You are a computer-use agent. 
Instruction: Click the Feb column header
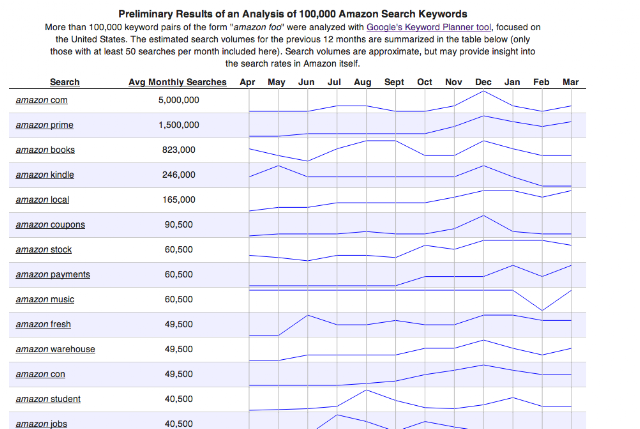541,82
